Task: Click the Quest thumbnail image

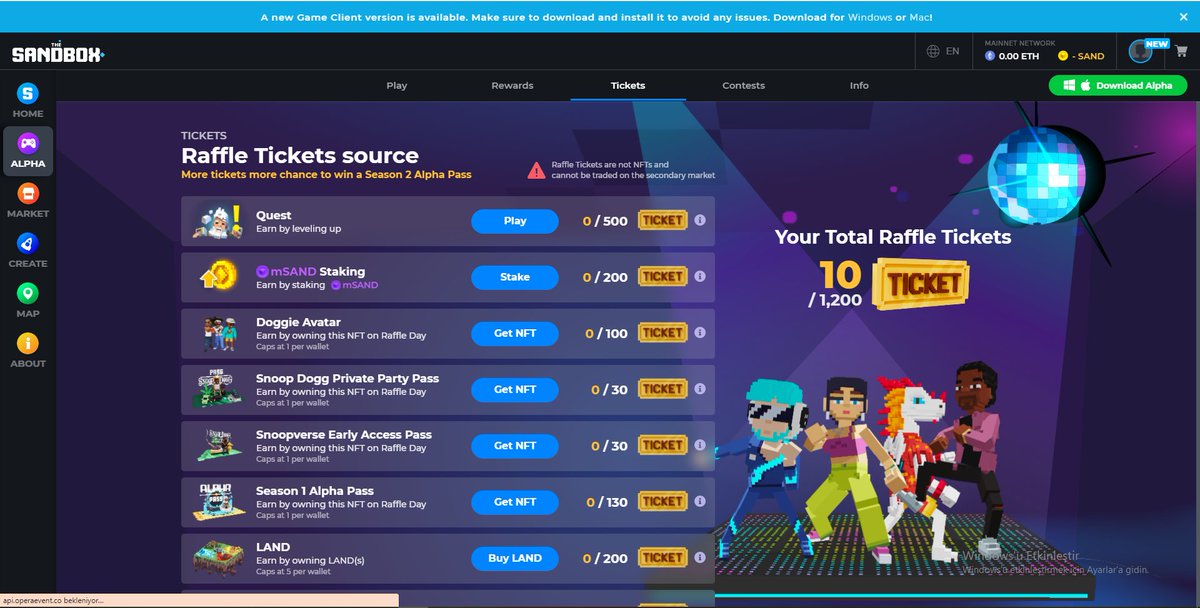Action: tap(218, 221)
